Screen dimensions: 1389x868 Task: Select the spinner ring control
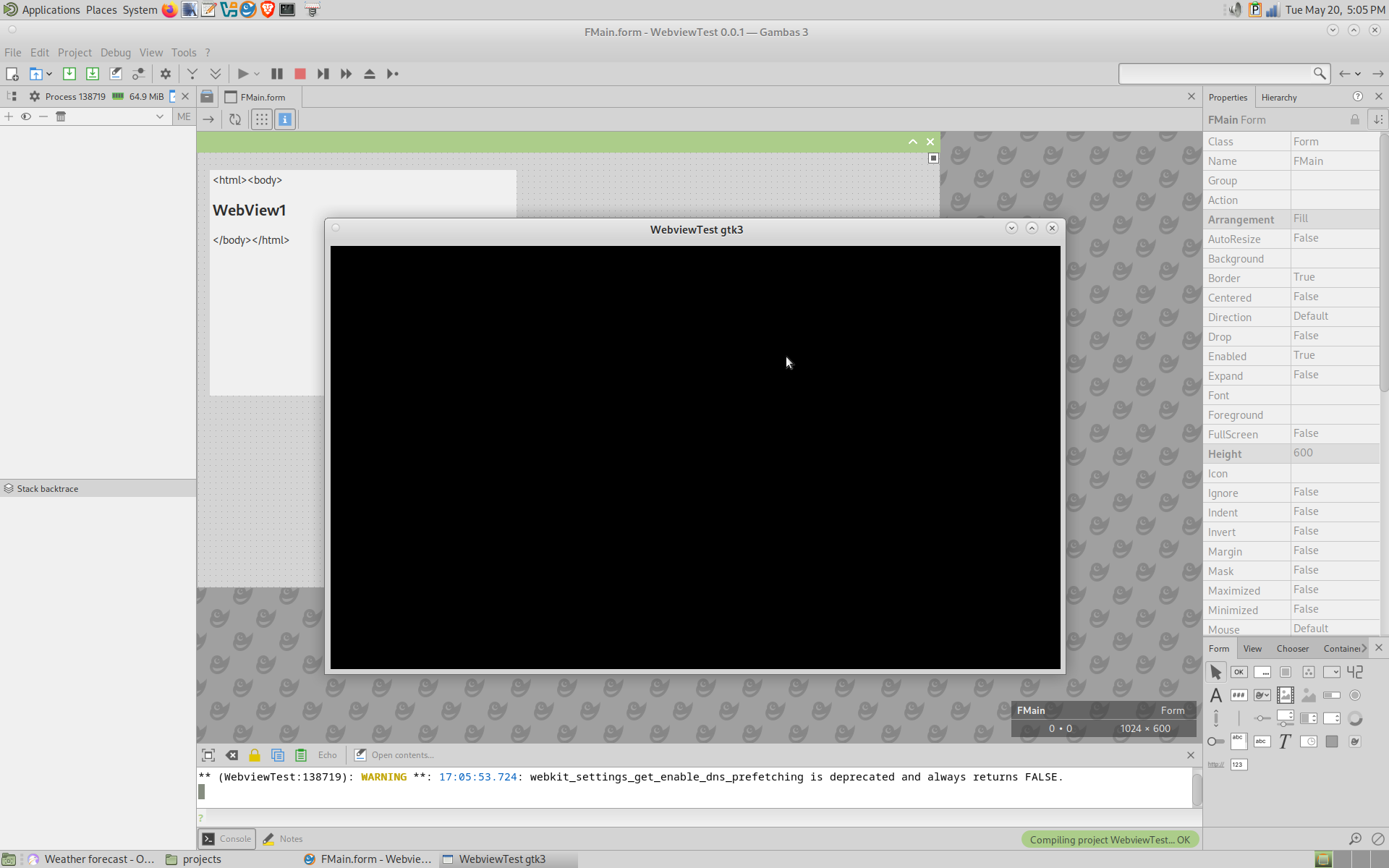(1355, 718)
